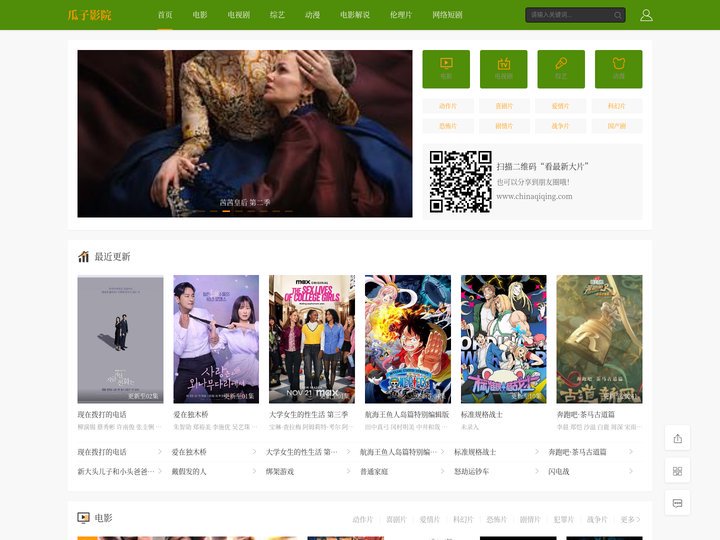Open the 综艺 nav menu item

pyautogui.click(x=277, y=15)
